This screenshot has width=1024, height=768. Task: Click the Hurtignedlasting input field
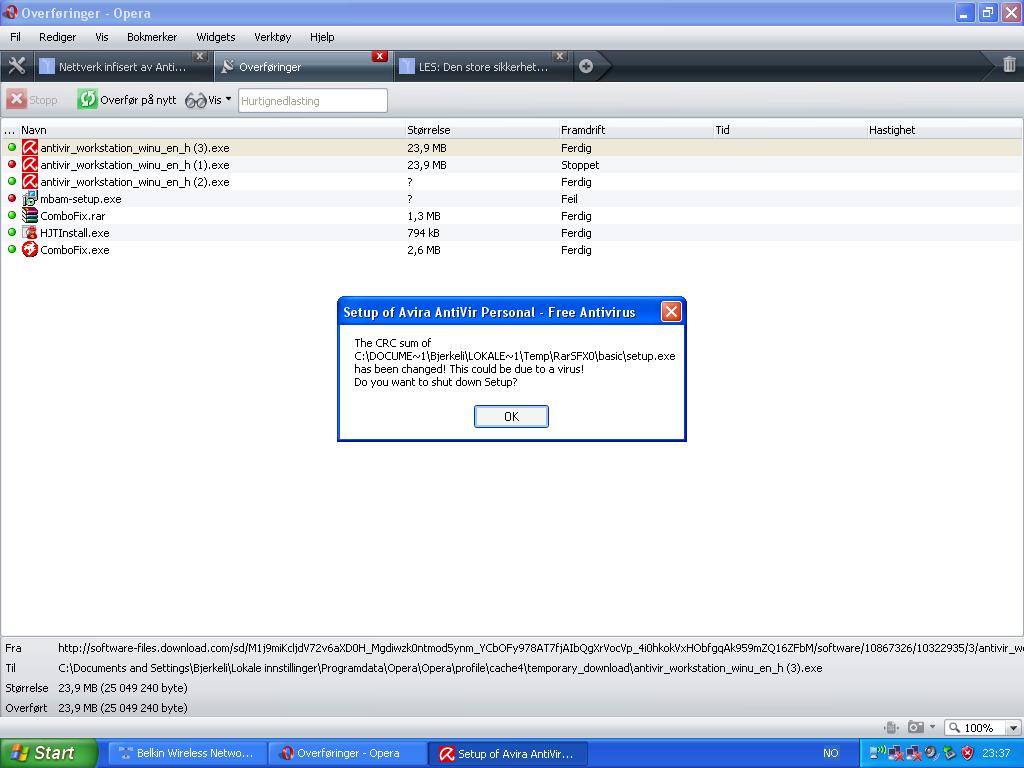pyautogui.click(x=313, y=101)
